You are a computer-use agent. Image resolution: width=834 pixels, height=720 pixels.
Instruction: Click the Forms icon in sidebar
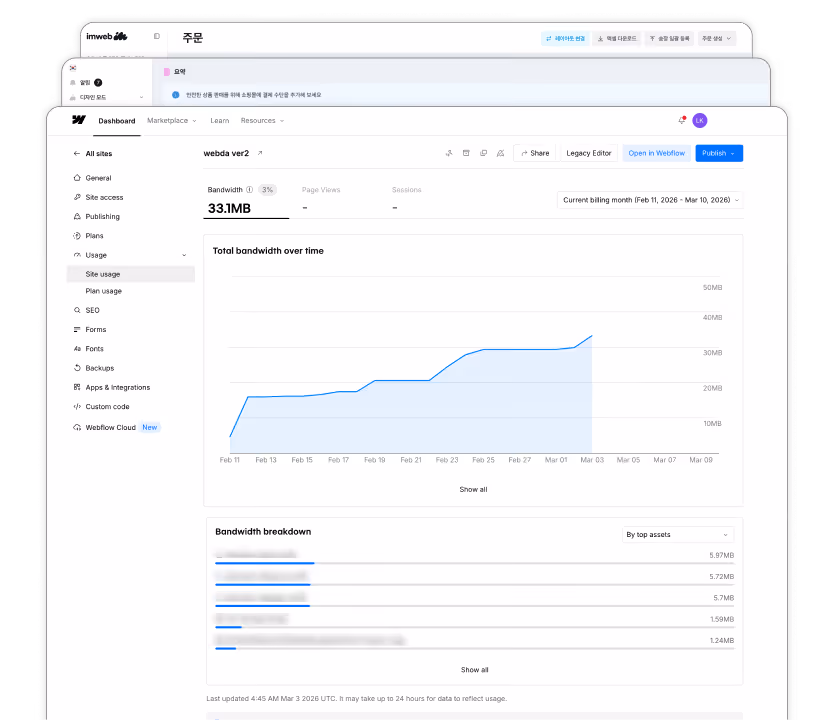pos(77,330)
